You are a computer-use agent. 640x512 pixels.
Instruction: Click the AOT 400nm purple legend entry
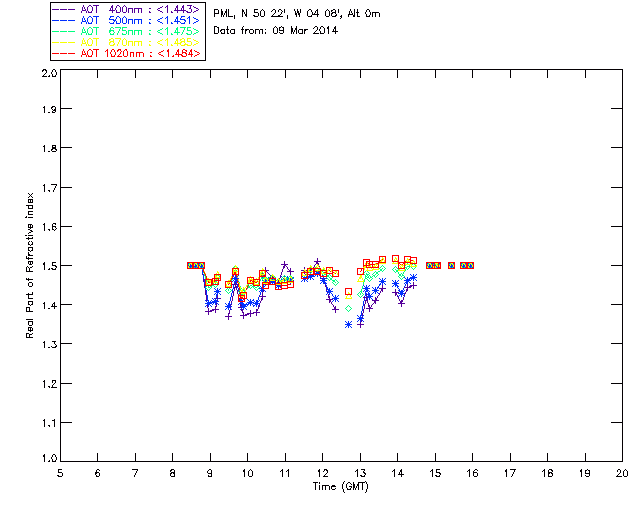pyautogui.click(x=126, y=9)
